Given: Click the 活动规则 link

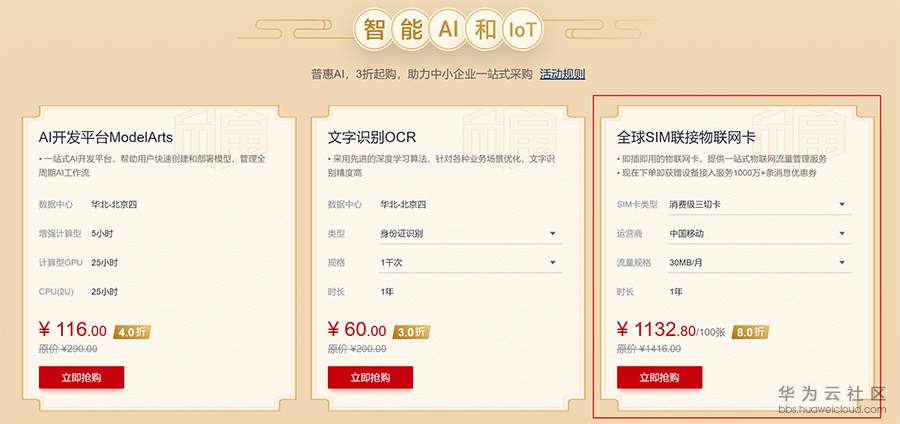Looking at the screenshot, I should coord(562,74).
